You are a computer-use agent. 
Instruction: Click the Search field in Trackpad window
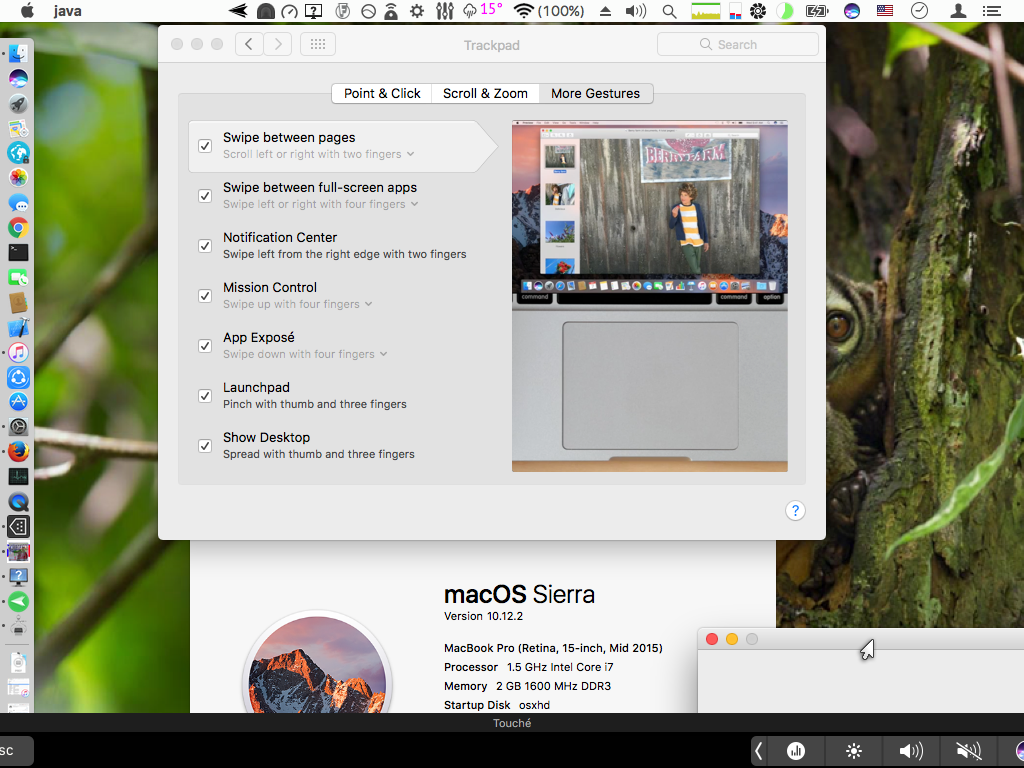click(x=737, y=44)
